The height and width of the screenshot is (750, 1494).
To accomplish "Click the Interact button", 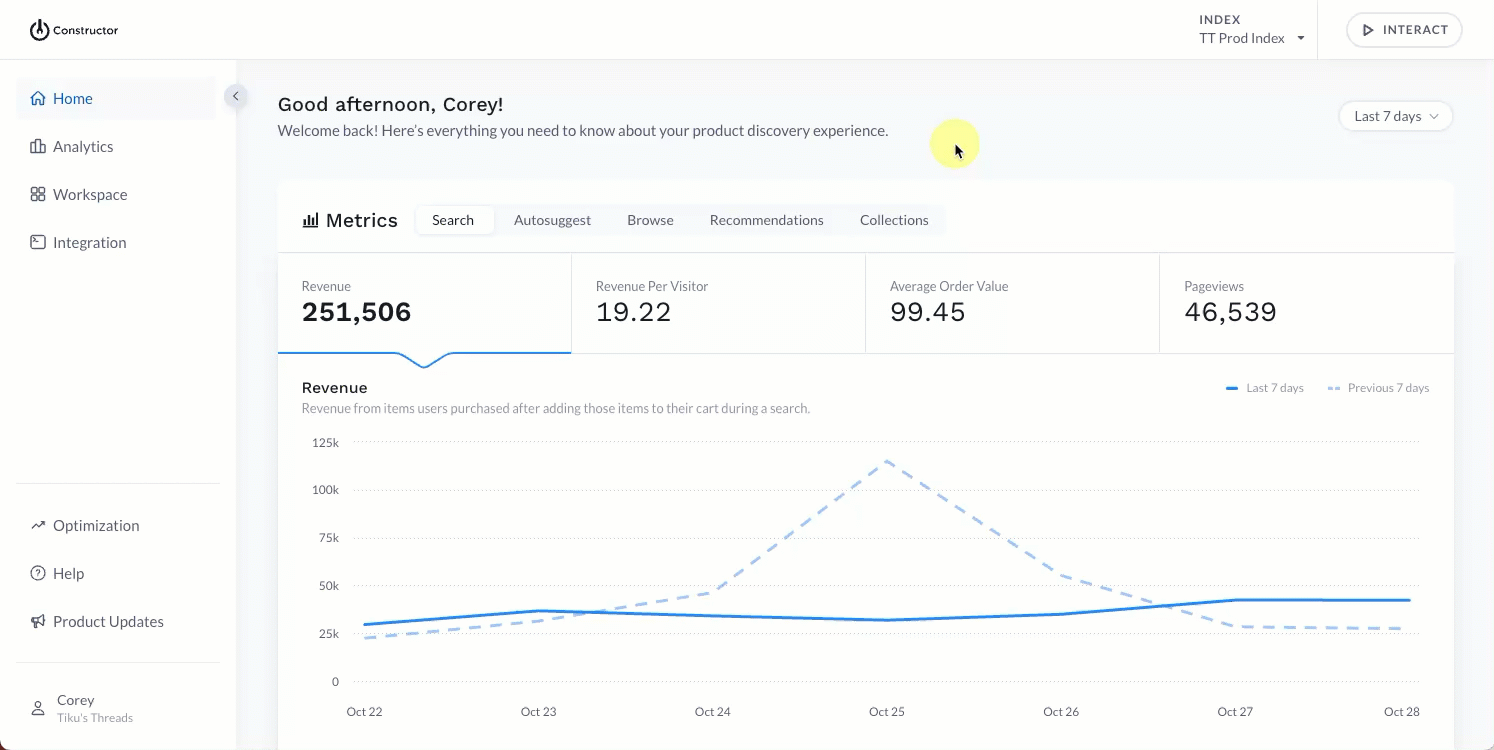I will pyautogui.click(x=1404, y=30).
